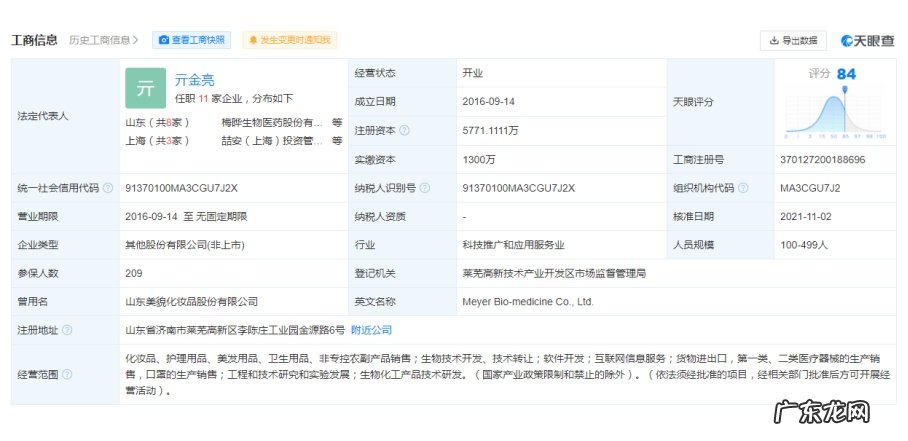Click 发生变更时通知我 button

290,40
